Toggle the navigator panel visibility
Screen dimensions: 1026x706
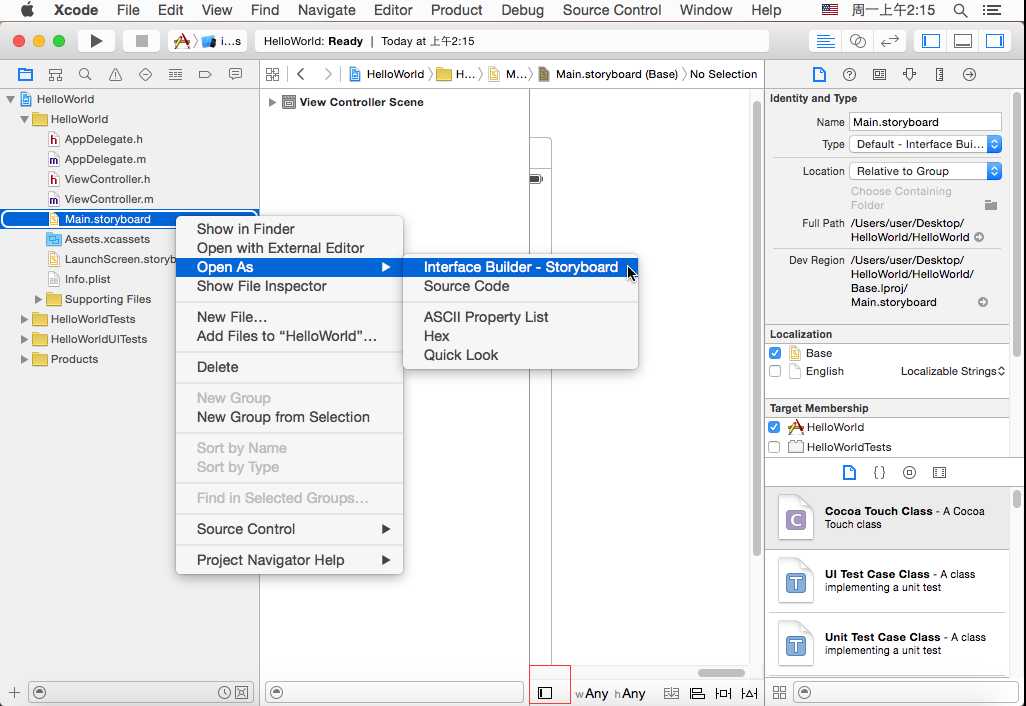coord(930,41)
